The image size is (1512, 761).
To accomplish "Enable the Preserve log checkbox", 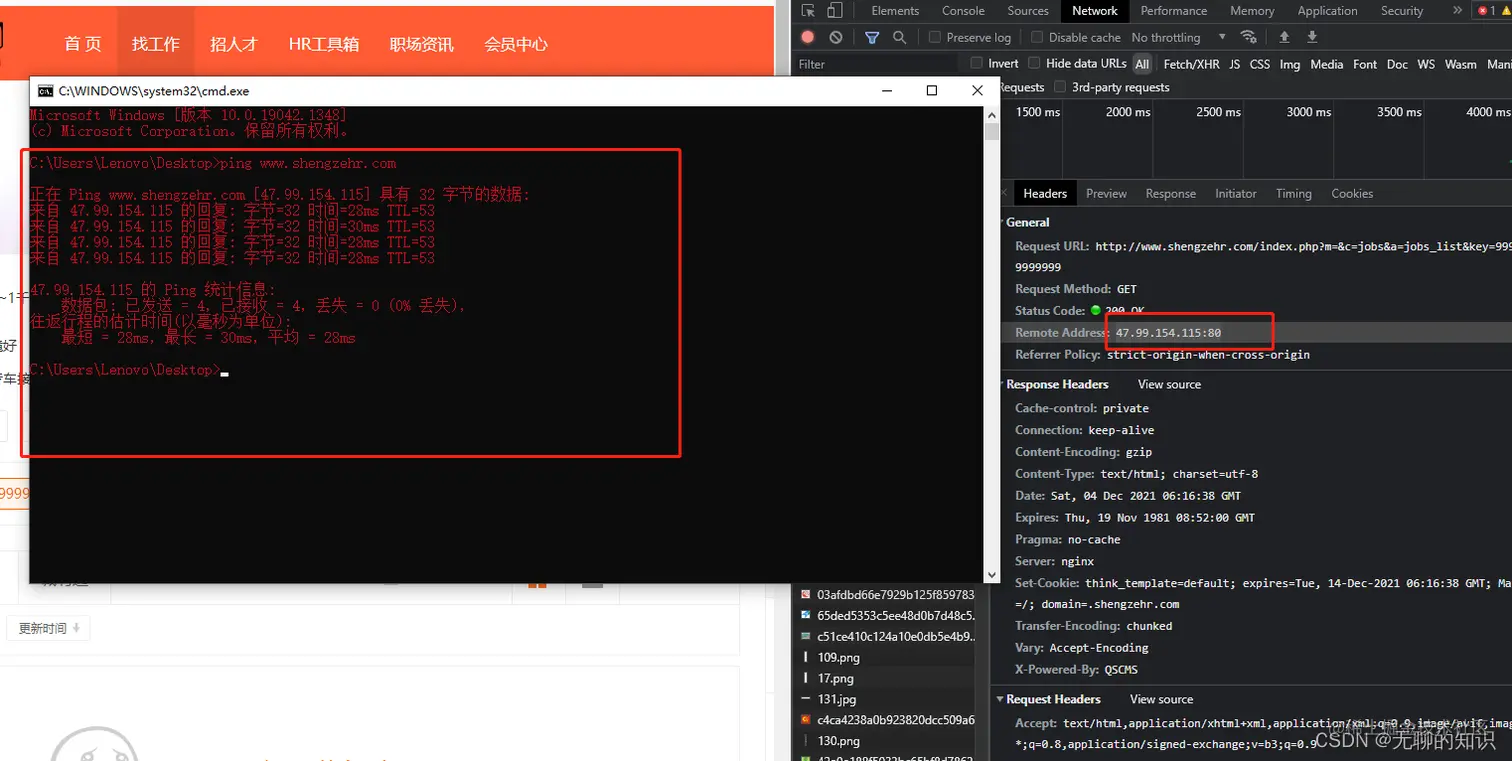I will (935, 37).
